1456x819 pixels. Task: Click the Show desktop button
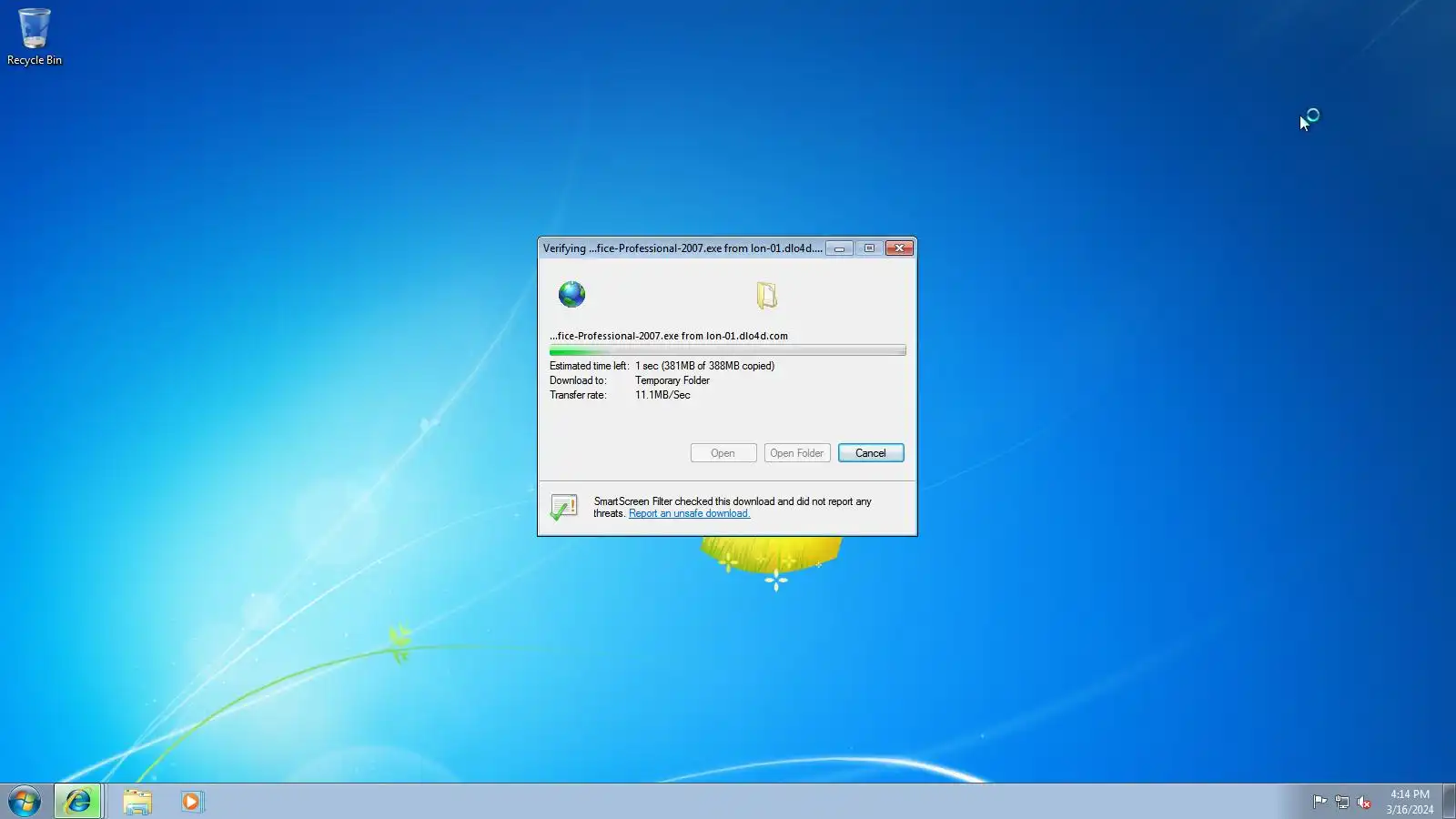click(1449, 802)
